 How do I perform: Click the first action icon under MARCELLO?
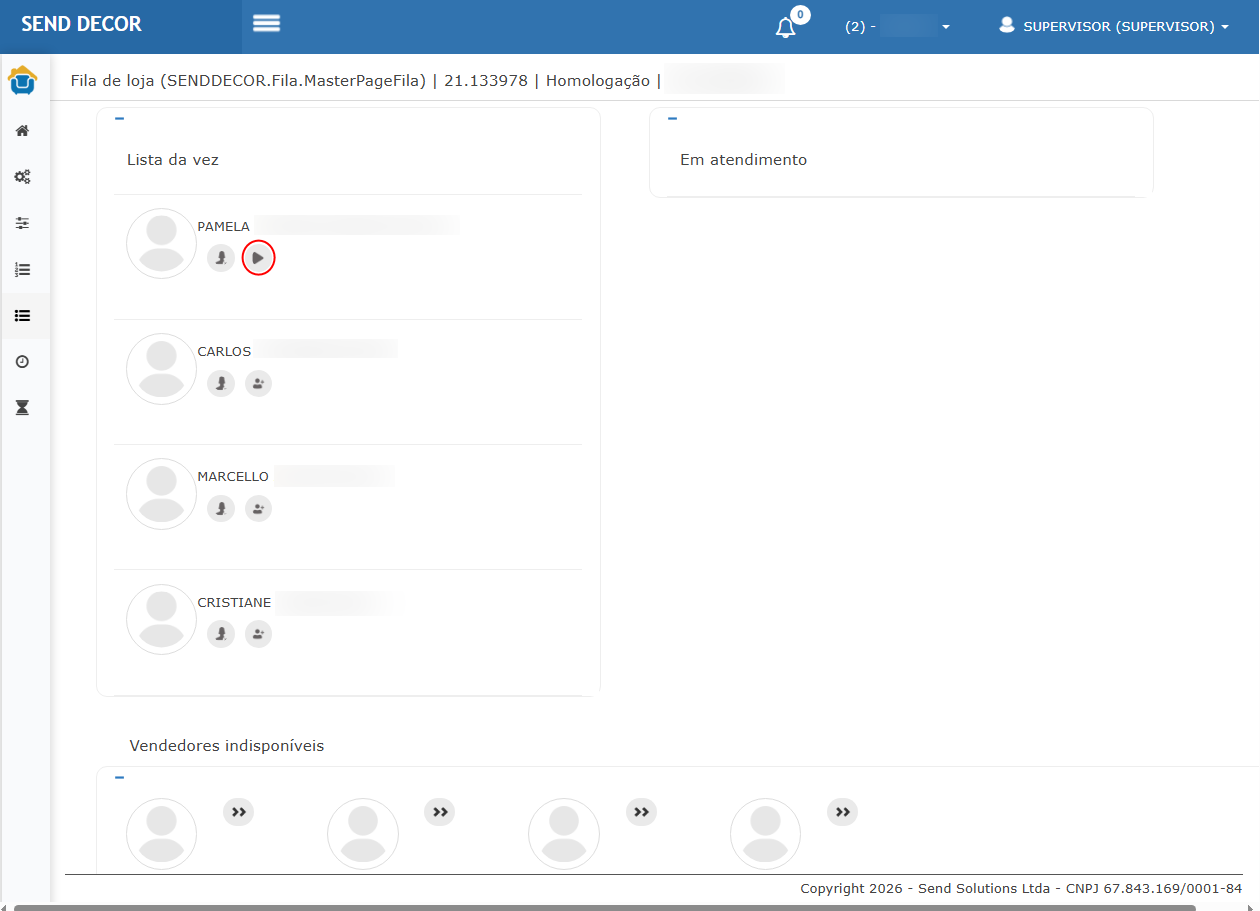tap(221, 509)
